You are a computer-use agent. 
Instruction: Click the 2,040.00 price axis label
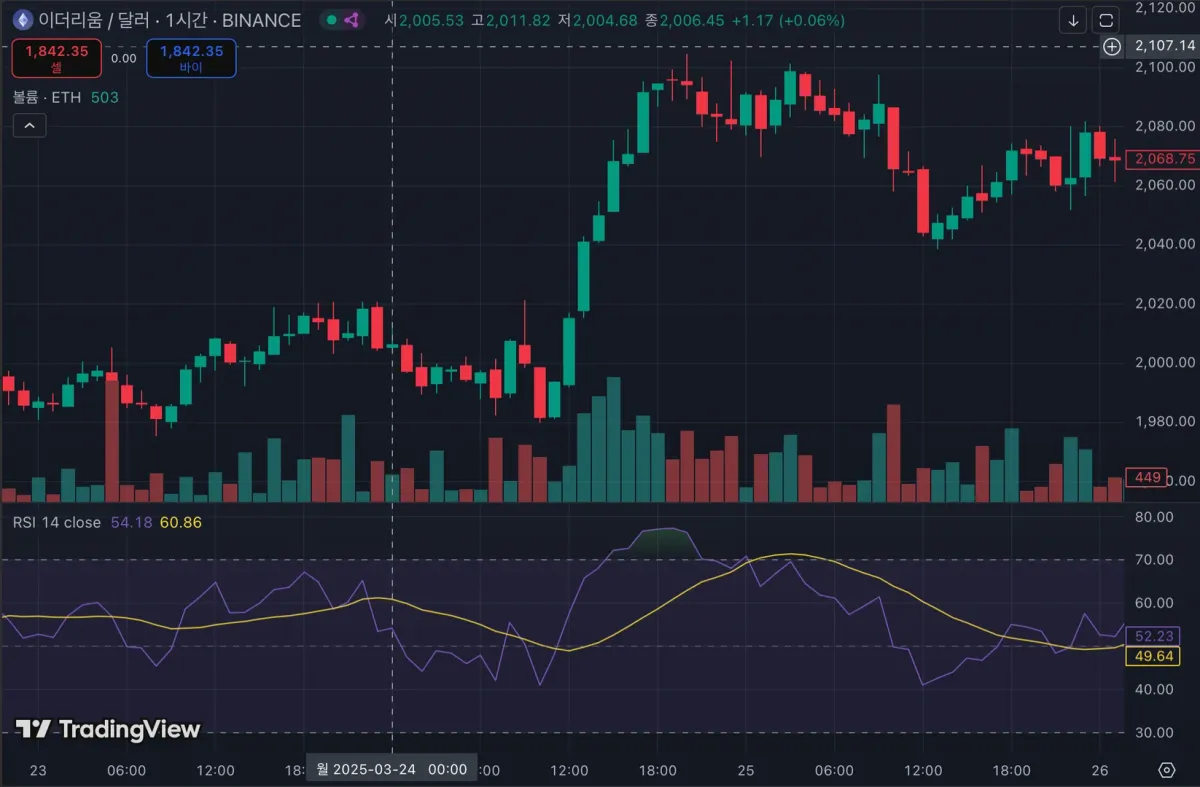click(x=1165, y=244)
